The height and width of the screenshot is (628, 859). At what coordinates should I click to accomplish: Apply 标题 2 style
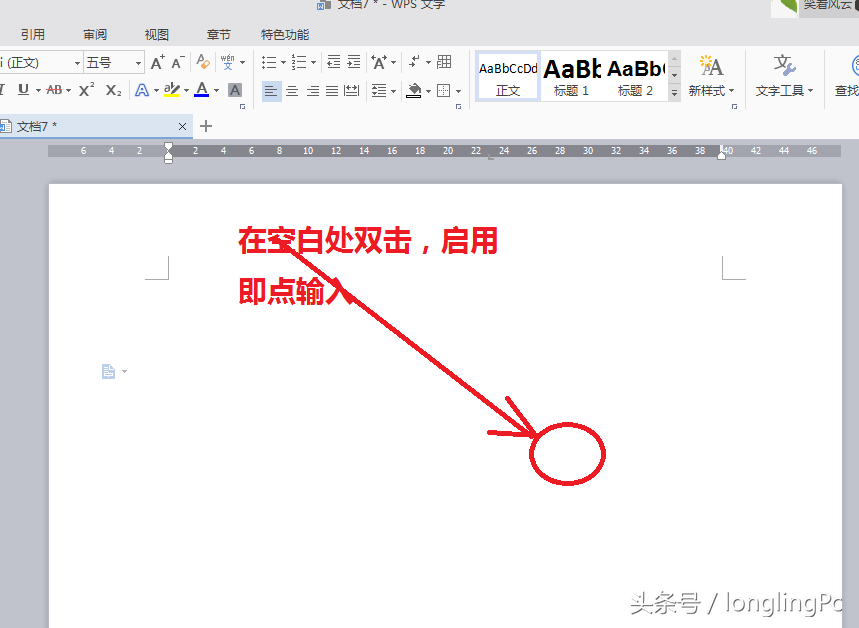635,76
